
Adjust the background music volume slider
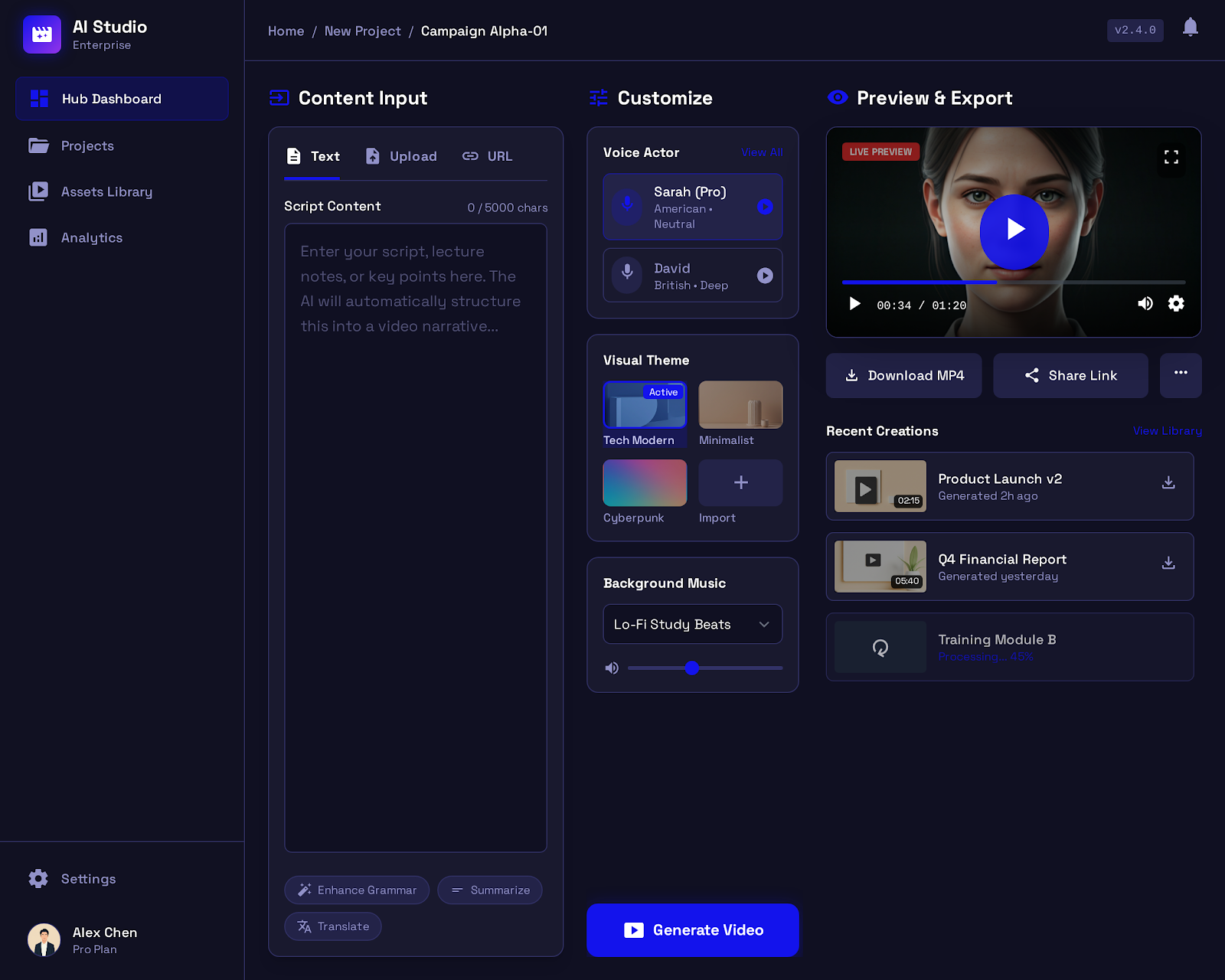[x=692, y=668]
